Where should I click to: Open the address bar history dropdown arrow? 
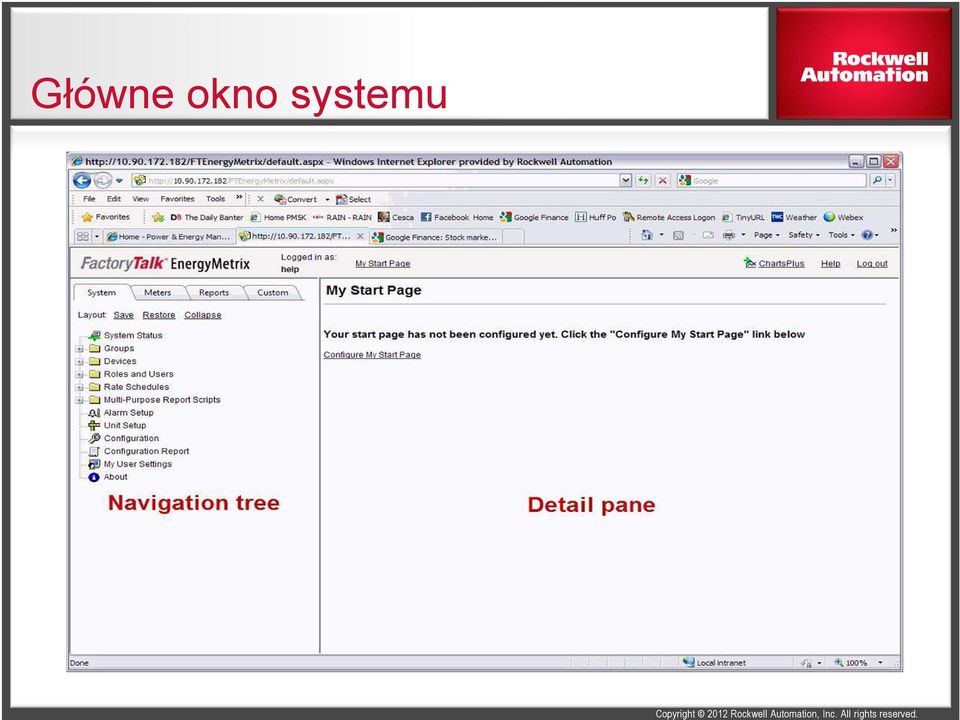coord(625,181)
